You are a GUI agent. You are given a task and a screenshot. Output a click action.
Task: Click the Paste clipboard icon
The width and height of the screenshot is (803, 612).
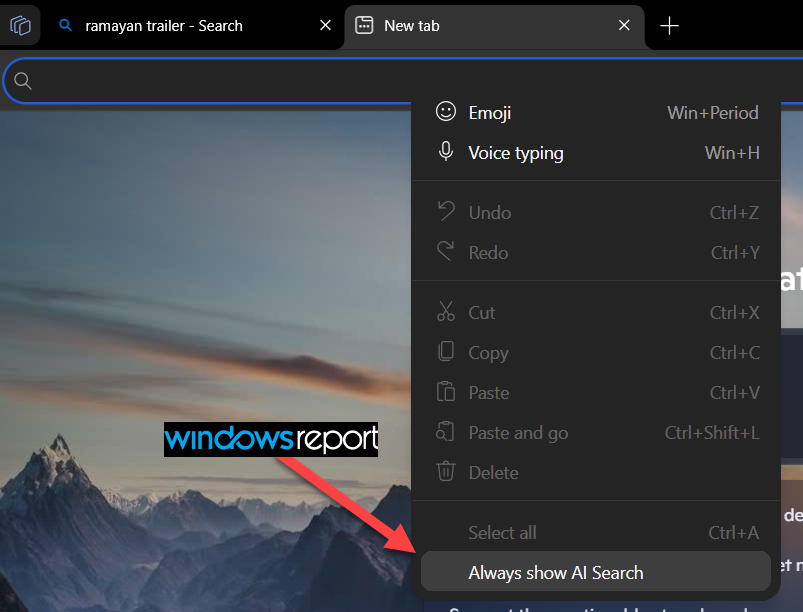click(446, 392)
